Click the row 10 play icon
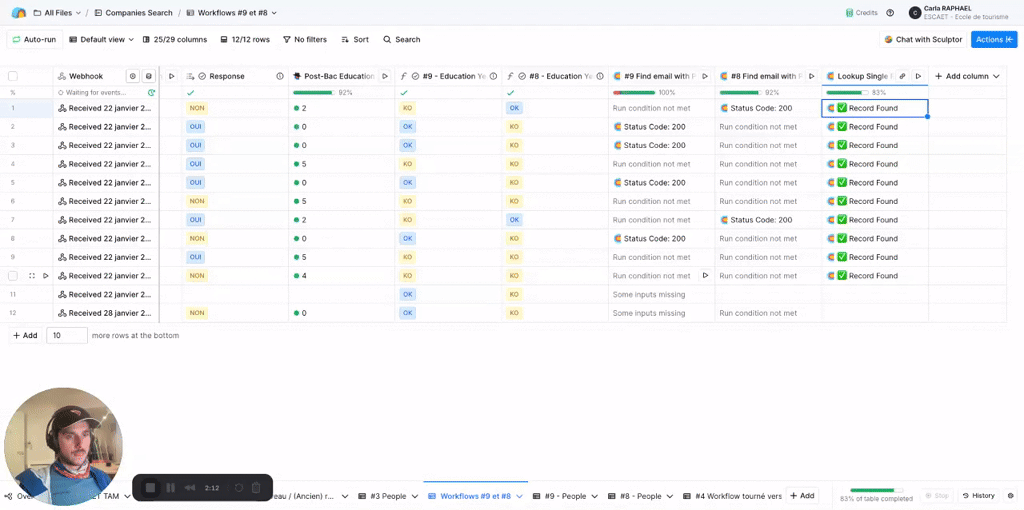The height and width of the screenshot is (510, 1024). [45, 276]
